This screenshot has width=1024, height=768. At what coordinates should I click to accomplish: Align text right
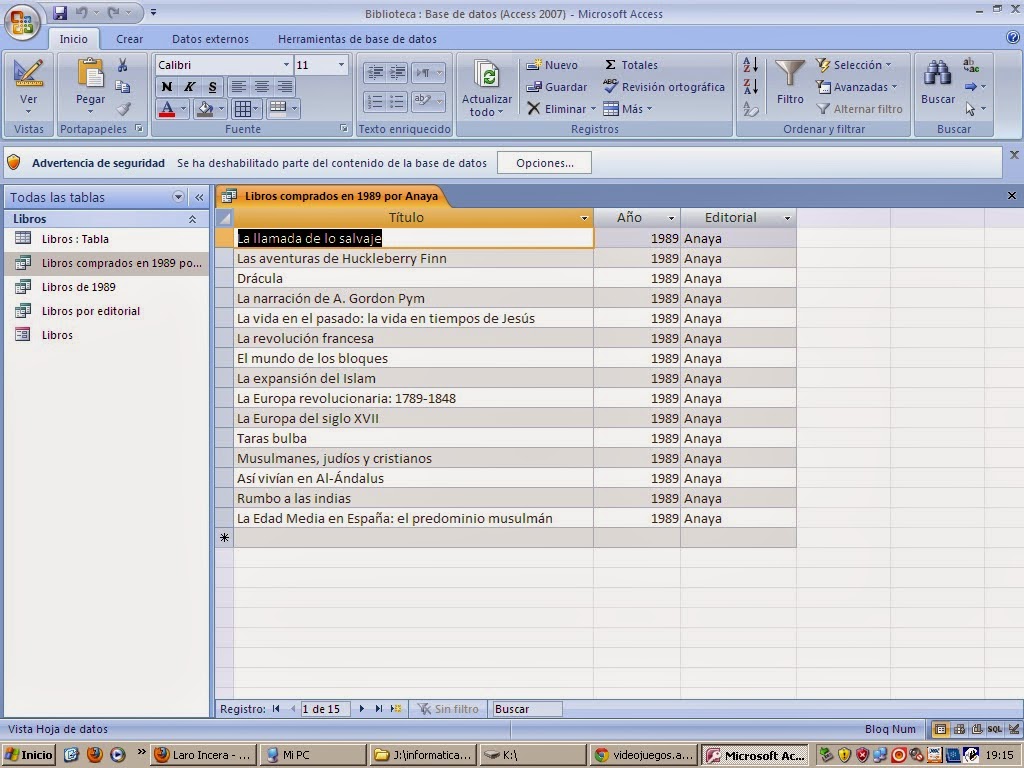(x=284, y=87)
